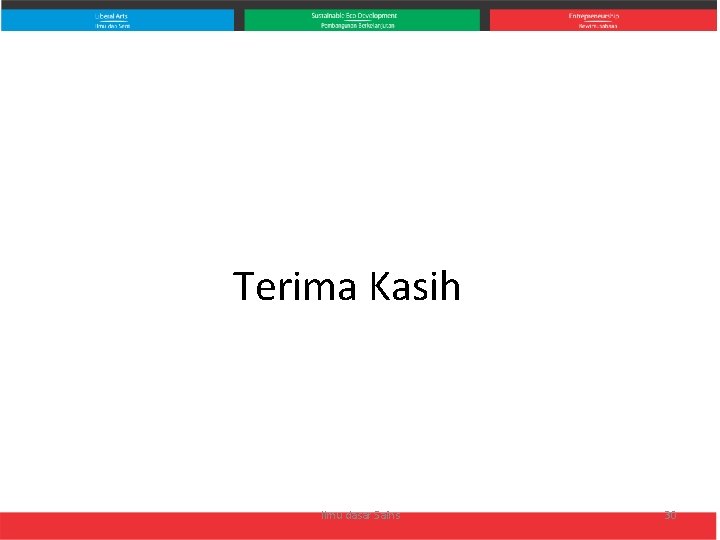Click the 'Terima Kasih' title text
Viewport: 720px width, 540px height.
click(x=347, y=286)
